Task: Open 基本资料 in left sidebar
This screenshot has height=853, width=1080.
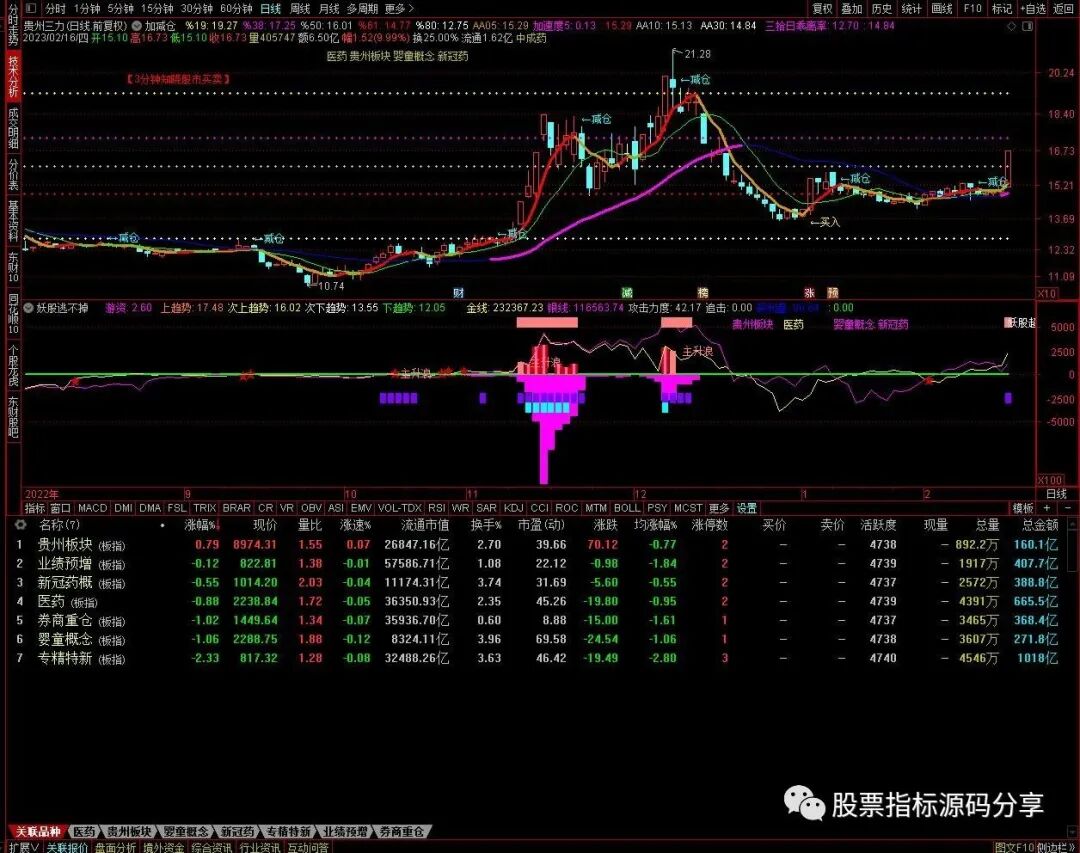Action: point(13,220)
